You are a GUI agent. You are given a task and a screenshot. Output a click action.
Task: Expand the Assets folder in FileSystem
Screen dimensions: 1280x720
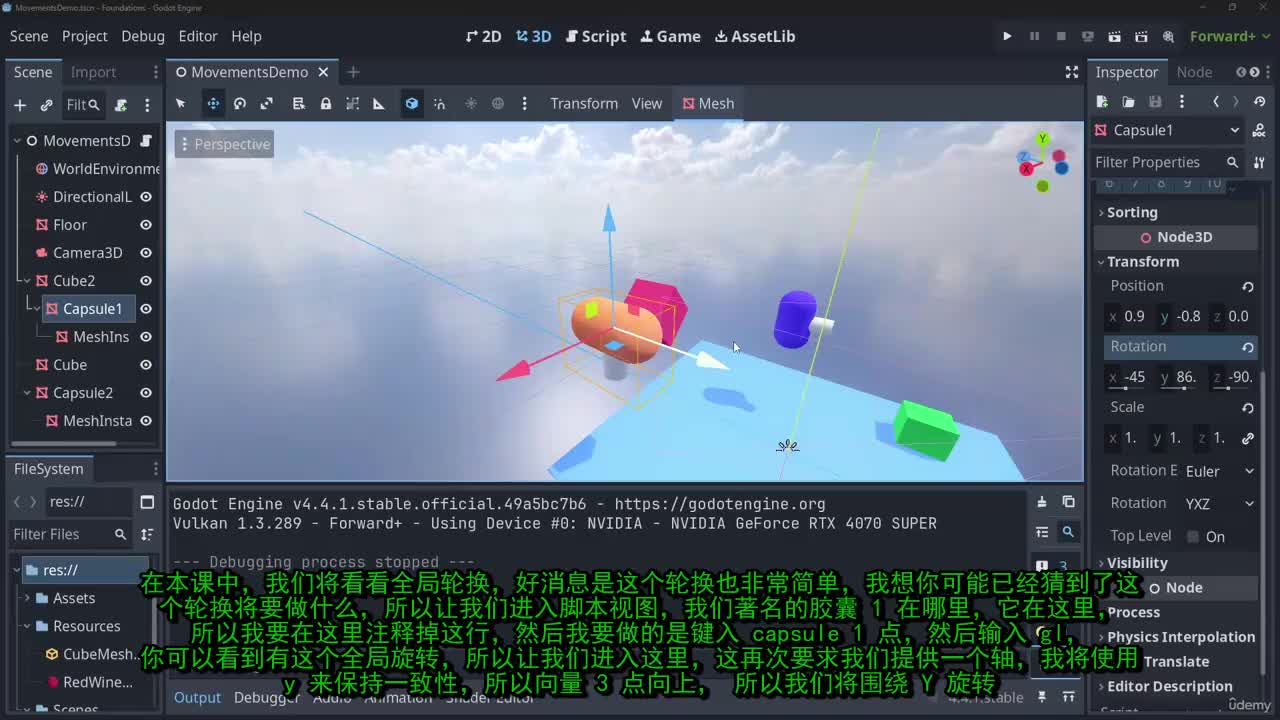tap(27, 598)
